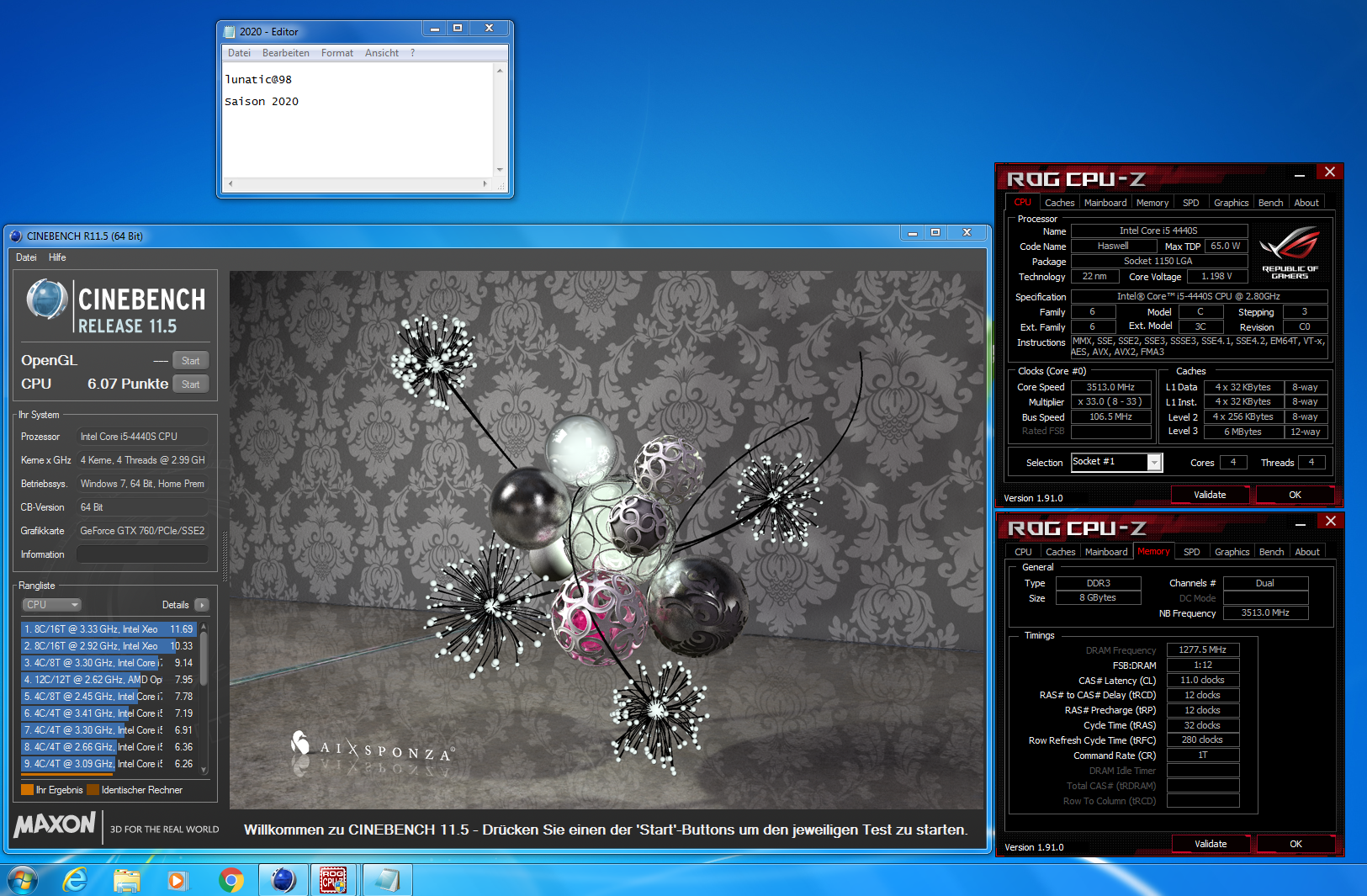Select ranking row 5 4C/8T @ 2.45 GHz
The image size is (1367, 896).
[x=109, y=697]
